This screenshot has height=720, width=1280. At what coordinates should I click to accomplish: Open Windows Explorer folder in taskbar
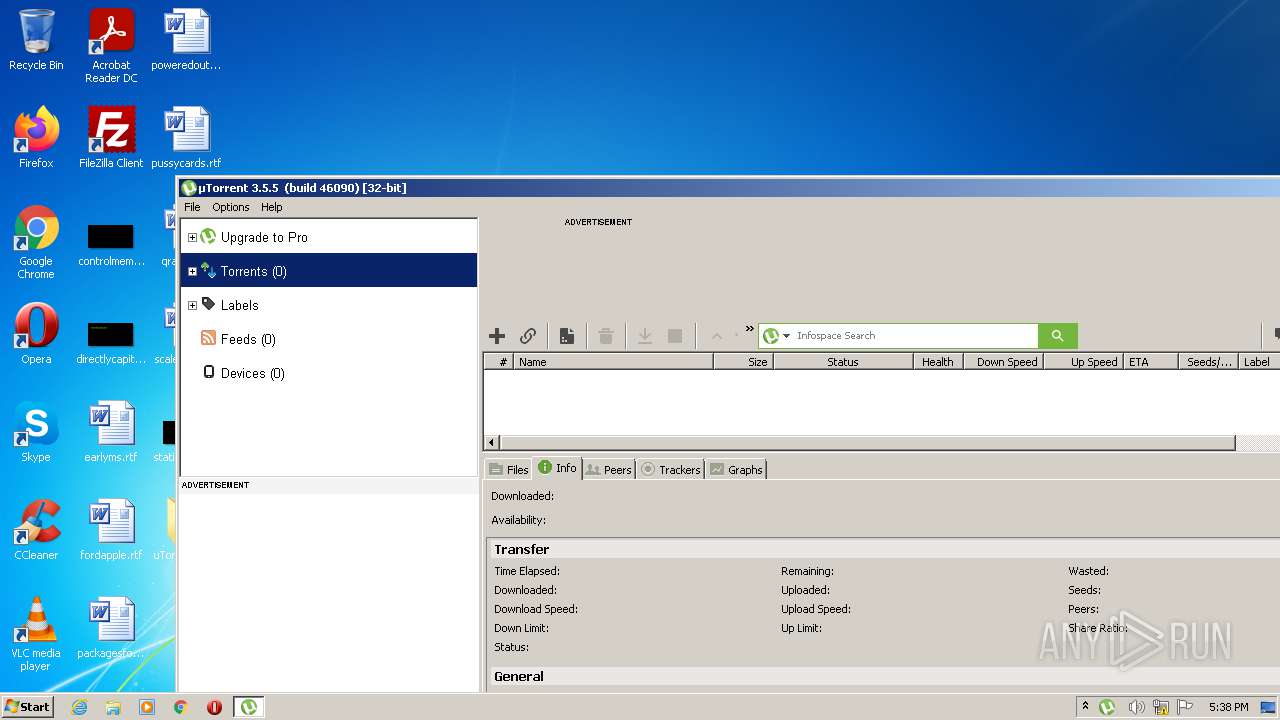tap(113, 707)
